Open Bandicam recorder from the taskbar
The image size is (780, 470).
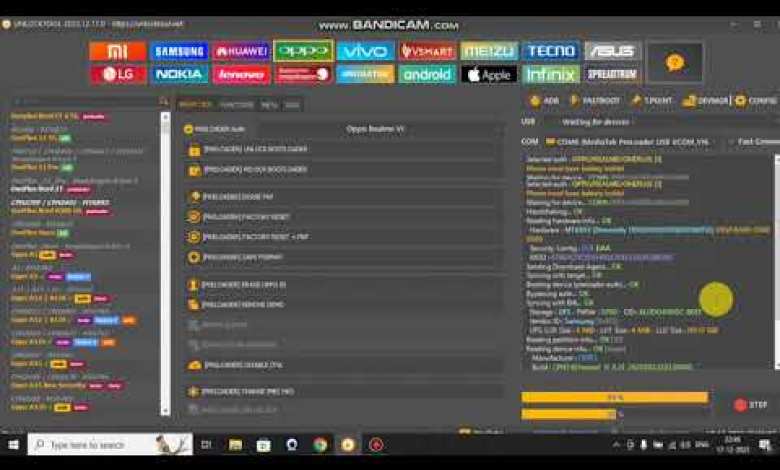[376, 444]
